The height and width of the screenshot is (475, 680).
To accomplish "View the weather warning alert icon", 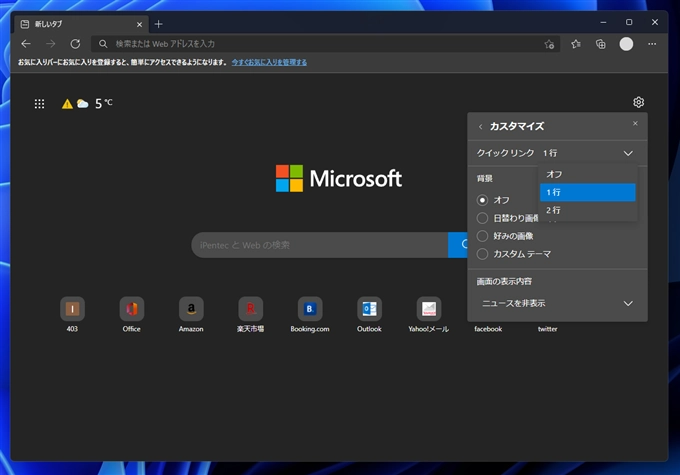I will click(67, 104).
